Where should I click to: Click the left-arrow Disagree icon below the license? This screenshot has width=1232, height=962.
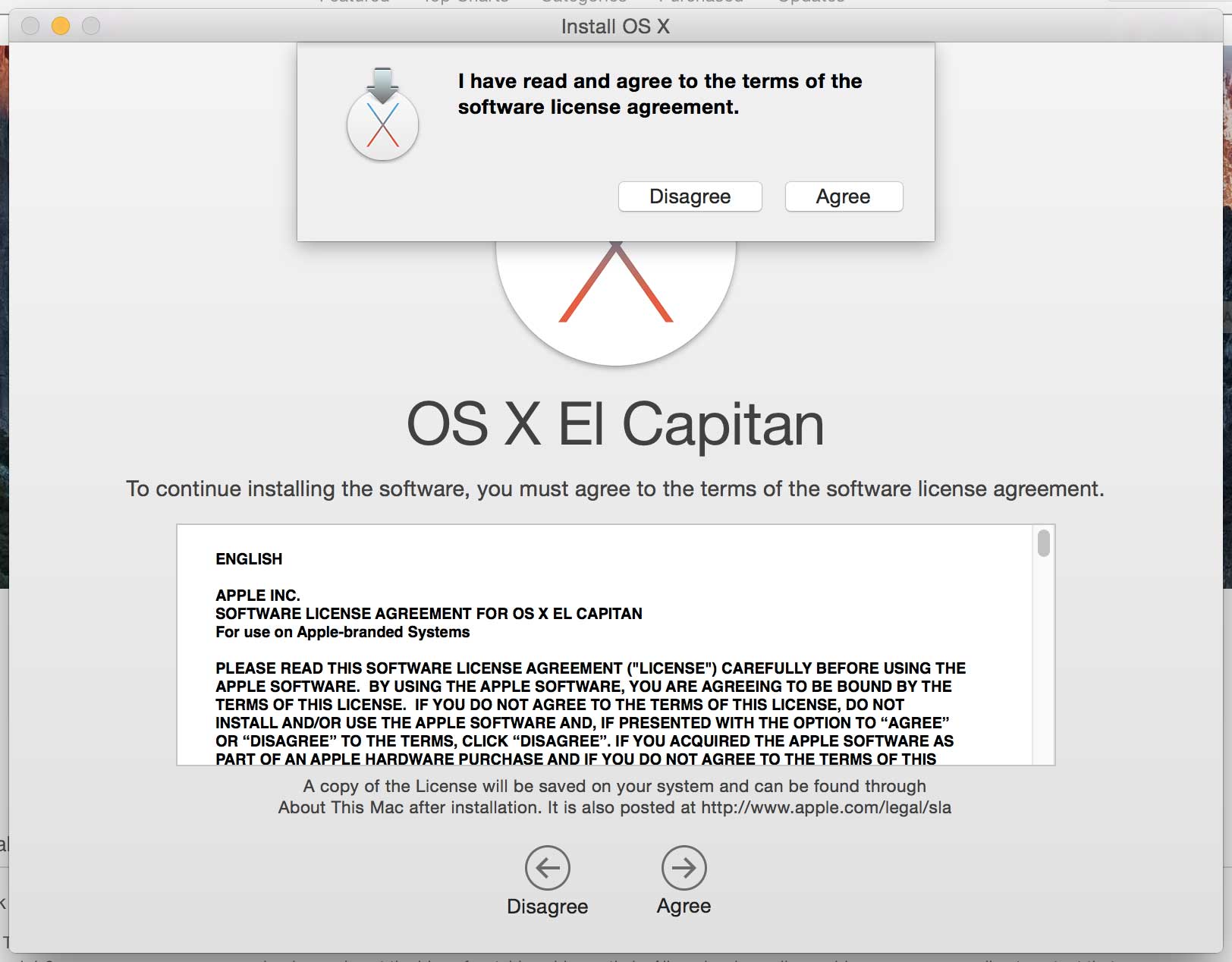[x=547, y=867]
